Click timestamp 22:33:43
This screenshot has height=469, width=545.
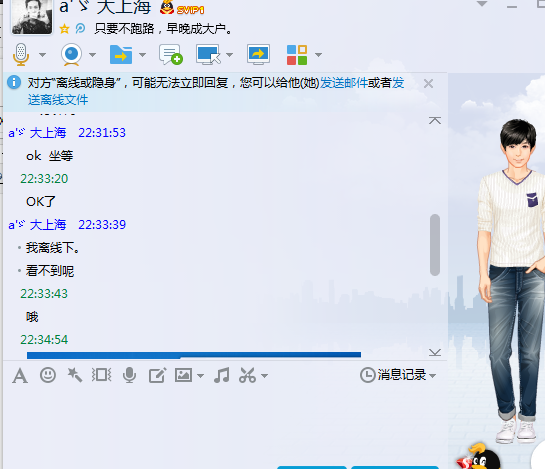click(x=44, y=294)
